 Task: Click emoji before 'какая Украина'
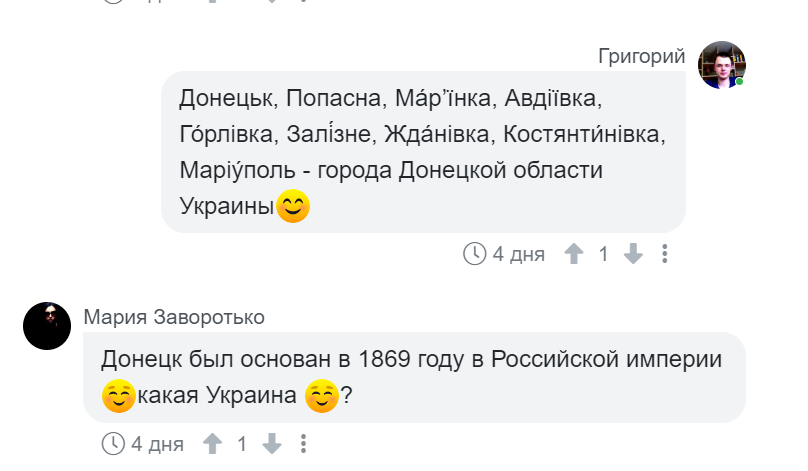(119, 396)
